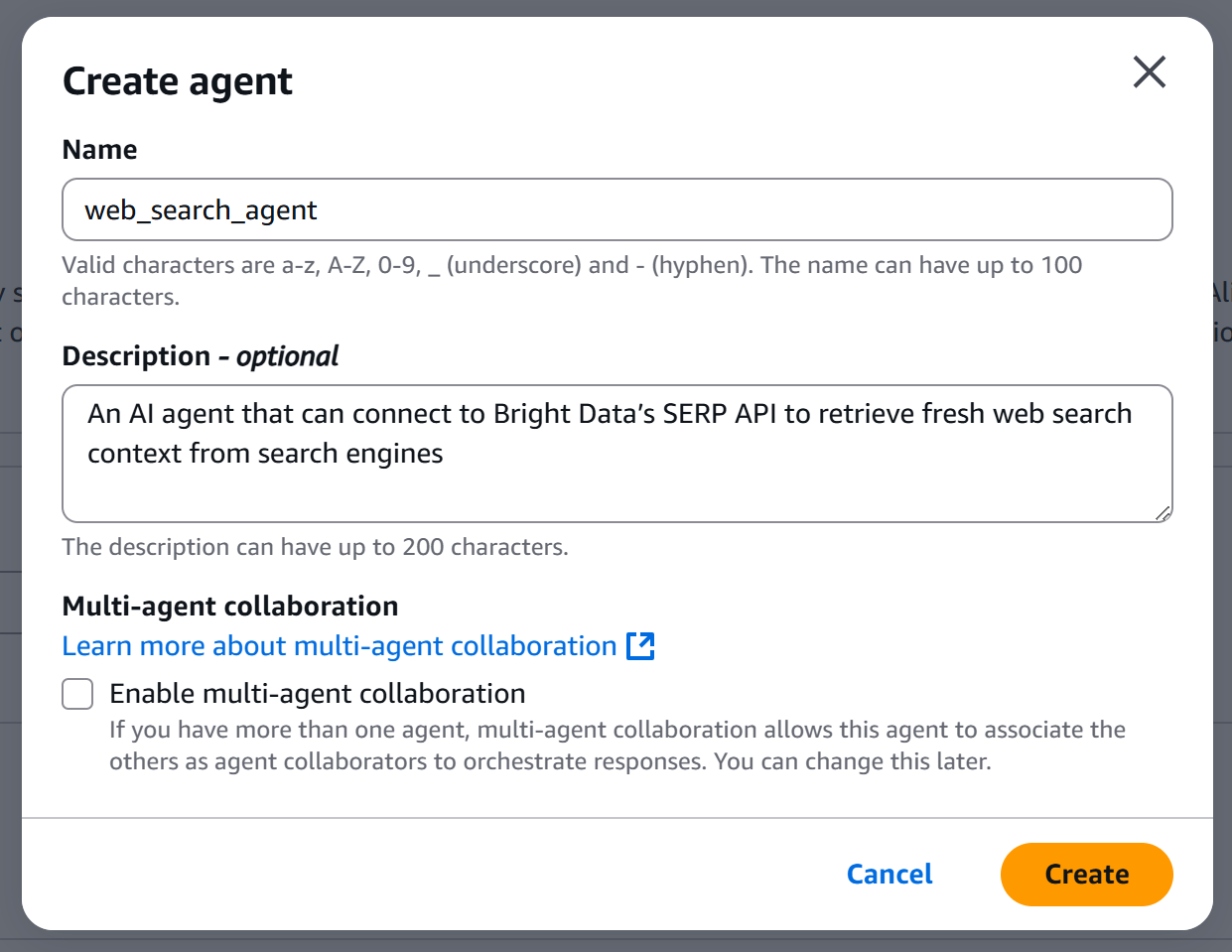
Task: Click the X to close the Create agent dialog
Action: (1149, 72)
